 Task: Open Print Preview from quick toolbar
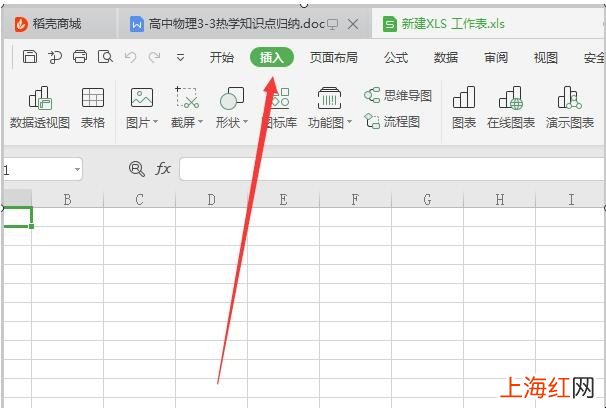105,57
